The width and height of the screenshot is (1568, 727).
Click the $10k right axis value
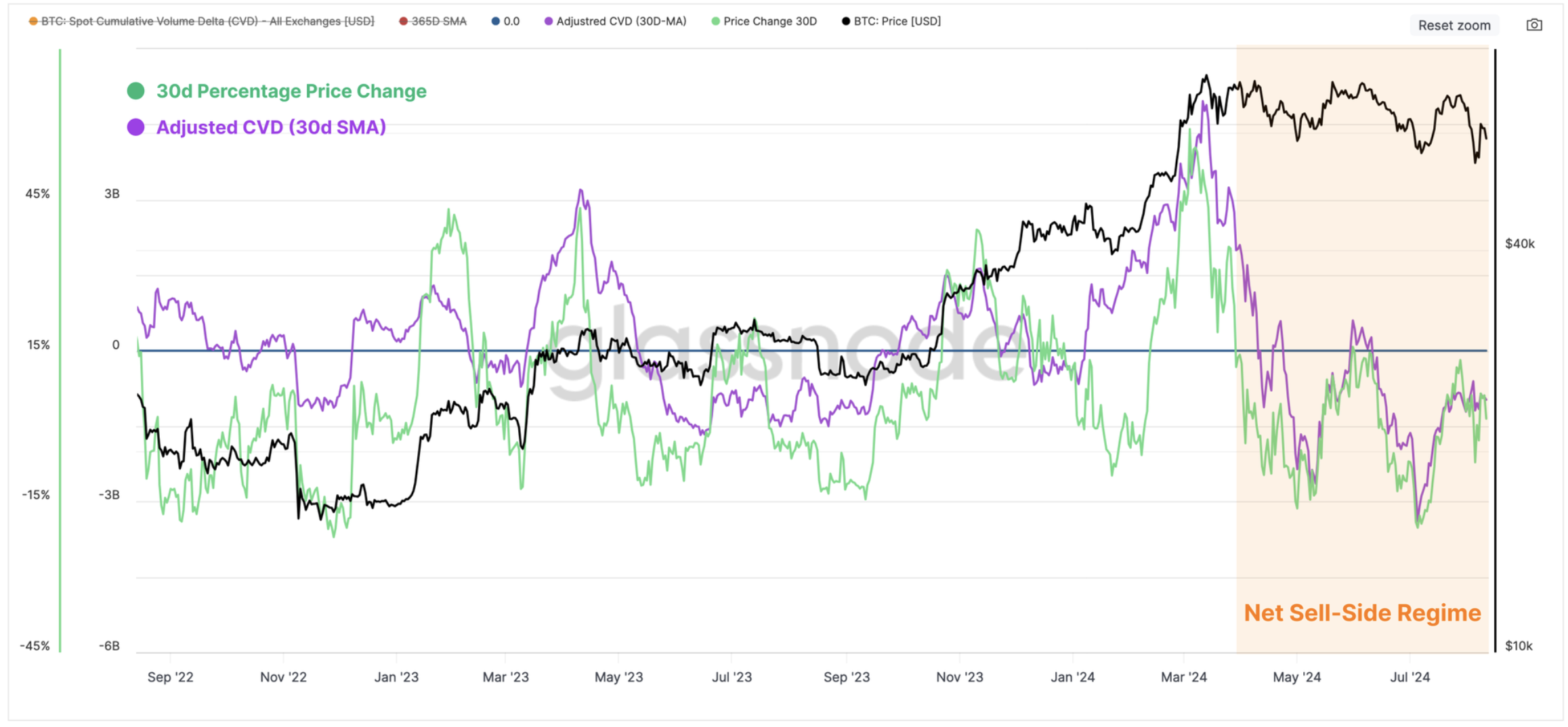point(1519,646)
